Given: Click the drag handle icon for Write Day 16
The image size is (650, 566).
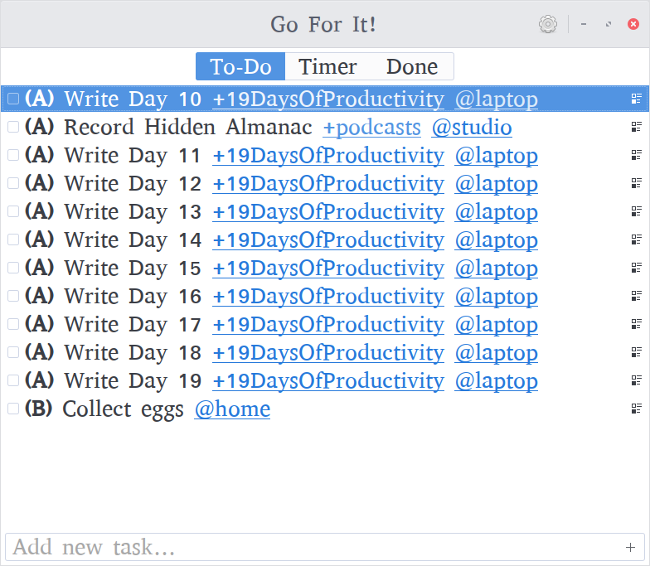Looking at the screenshot, I should click(x=635, y=296).
